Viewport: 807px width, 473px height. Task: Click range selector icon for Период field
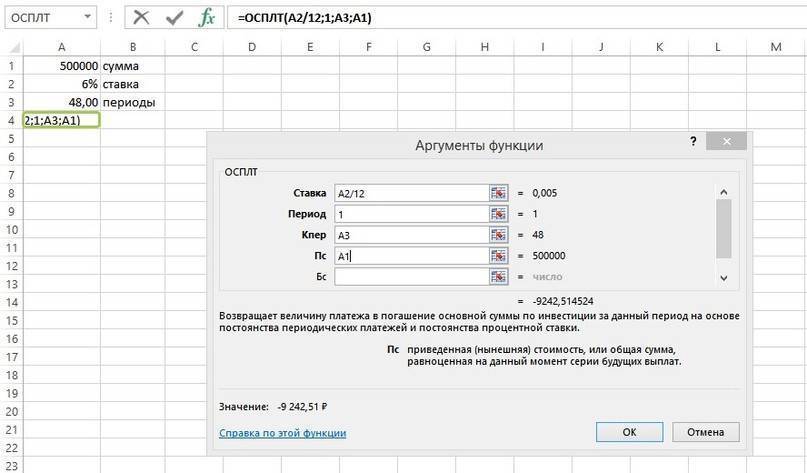tap(499, 214)
